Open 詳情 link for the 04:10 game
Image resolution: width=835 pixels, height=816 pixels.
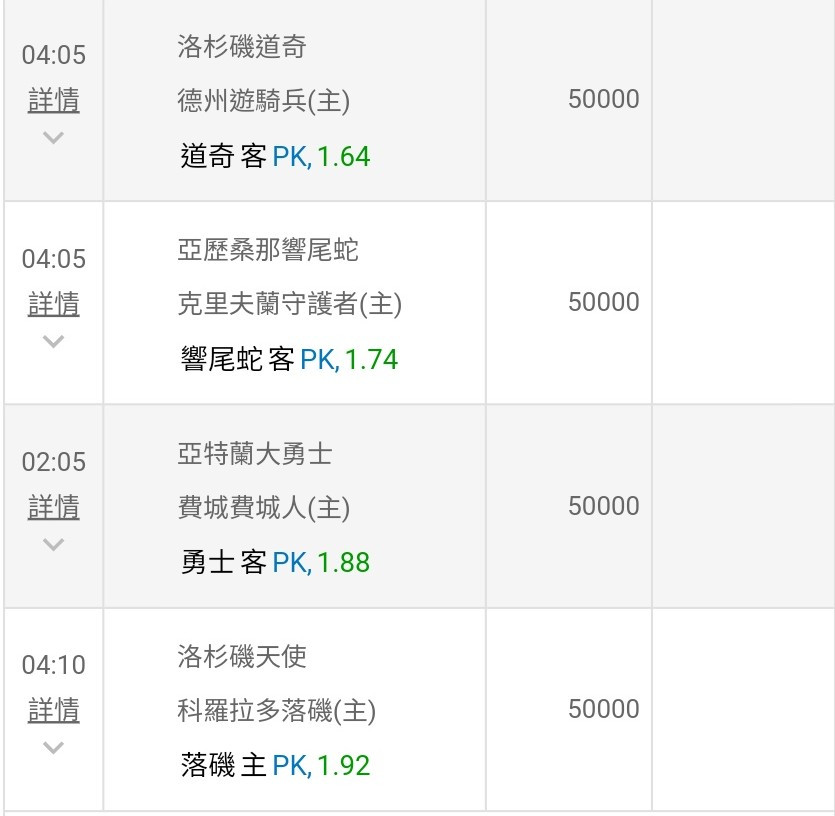pyautogui.click(x=54, y=710)
